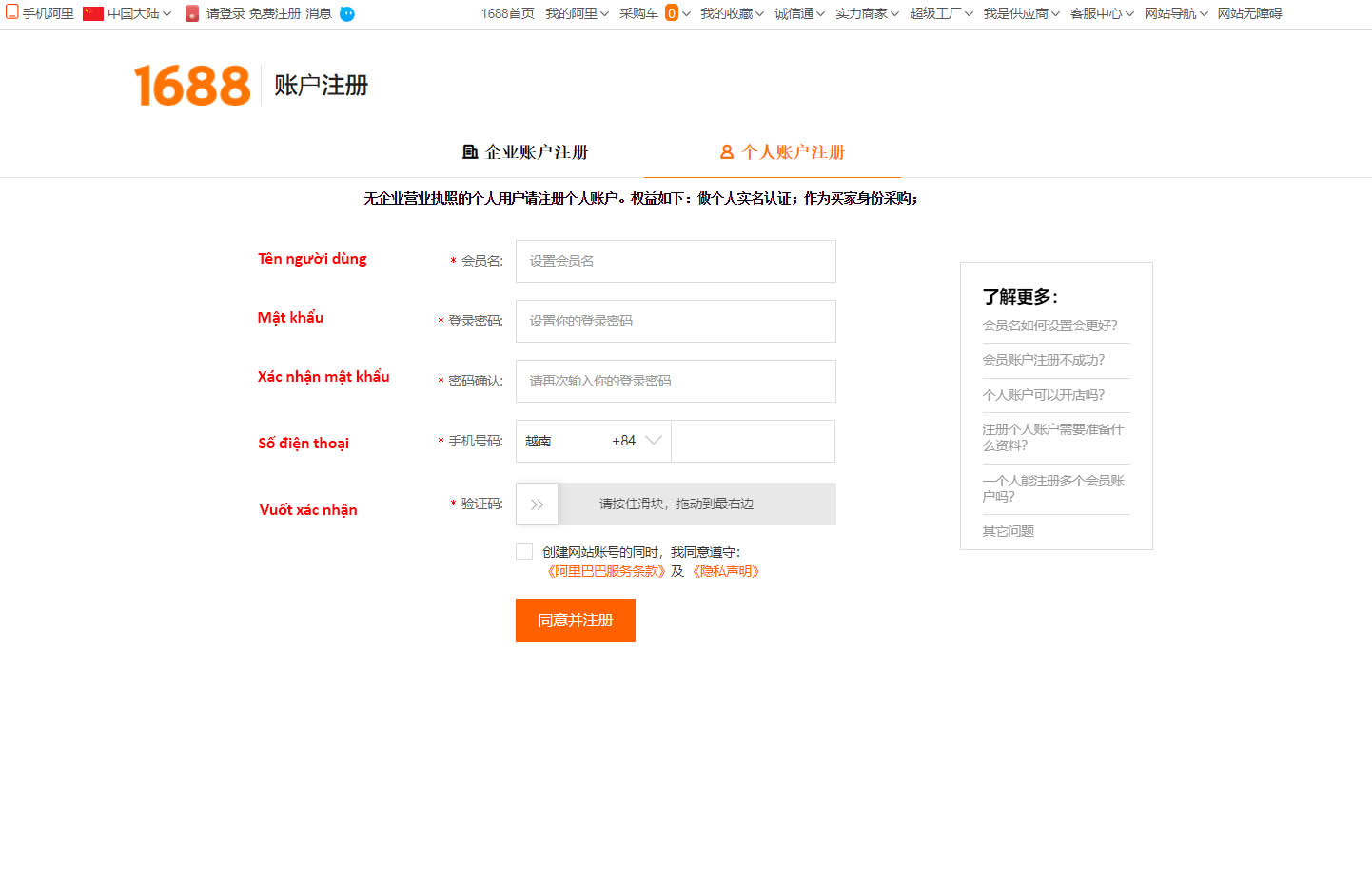Click the 其它问题 link
The width and height of the screenshot is (1372, 870).
point(1009,531)
